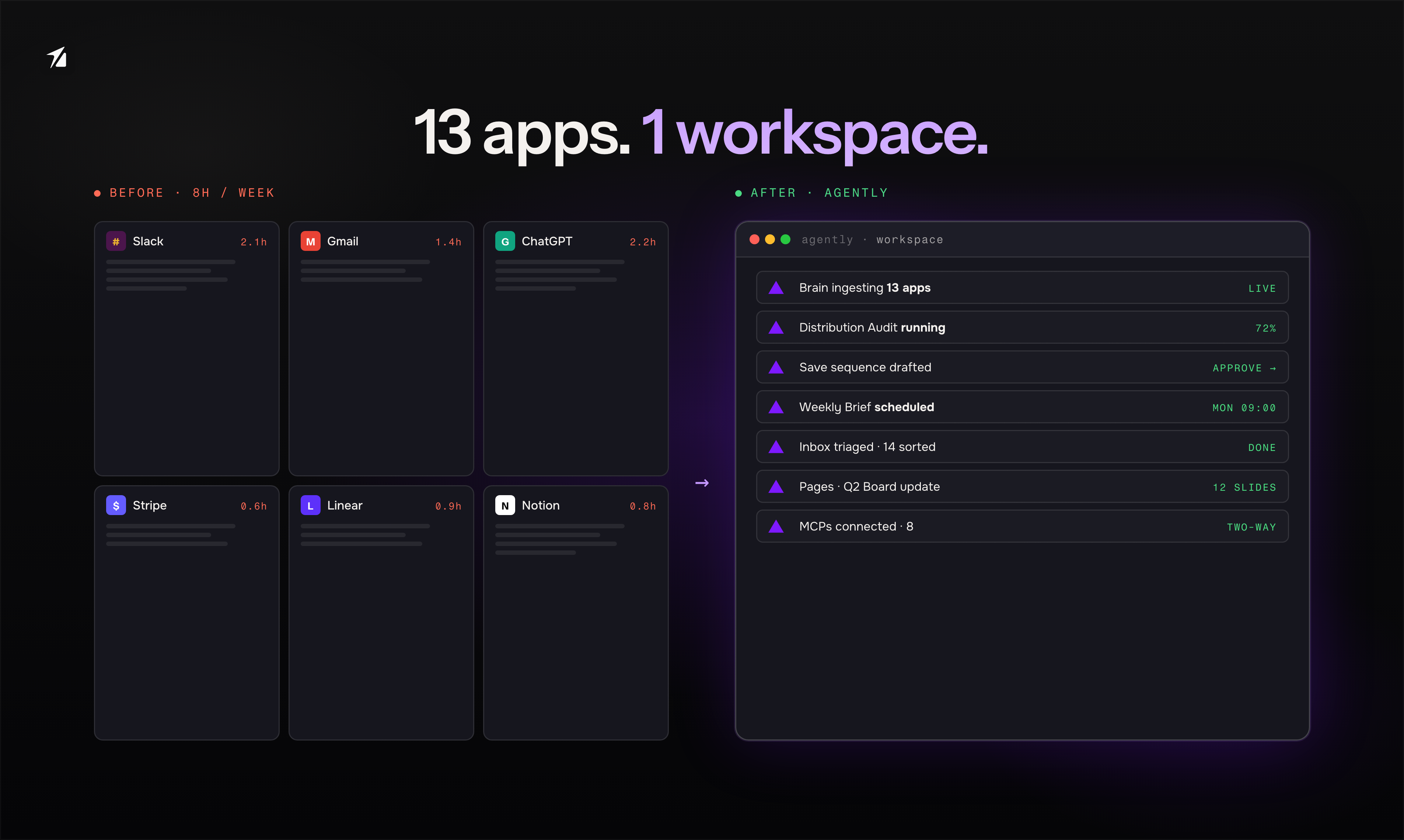
Task: Select the 'Brain ingesting 13 apps' text
Action: (x=865, y=288)
